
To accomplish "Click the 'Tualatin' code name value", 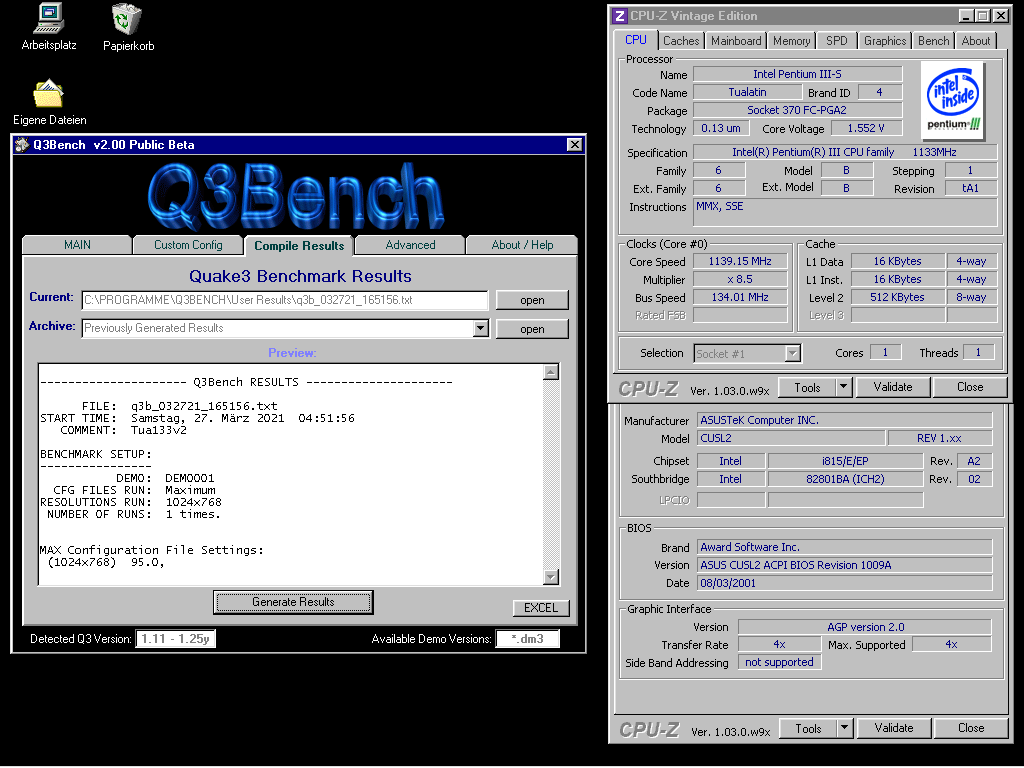I will (x=747, y=92).
